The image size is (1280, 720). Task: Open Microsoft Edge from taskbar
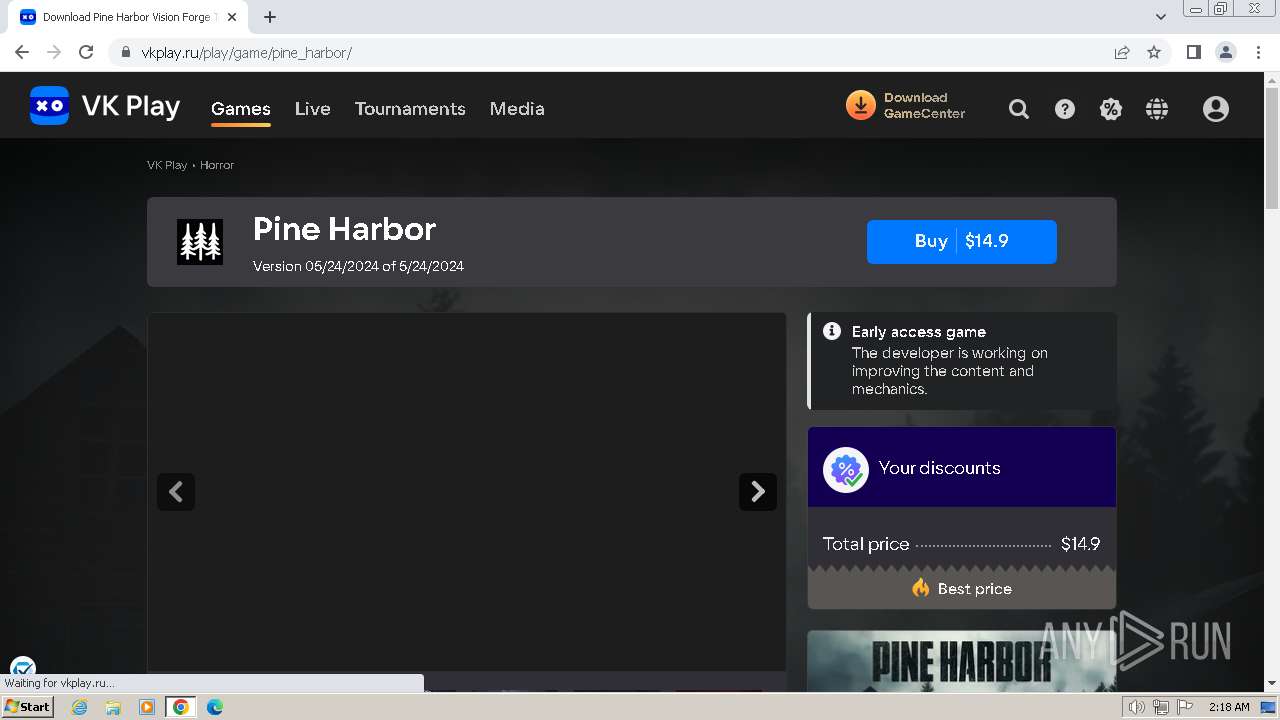click(x=215, y=707)
